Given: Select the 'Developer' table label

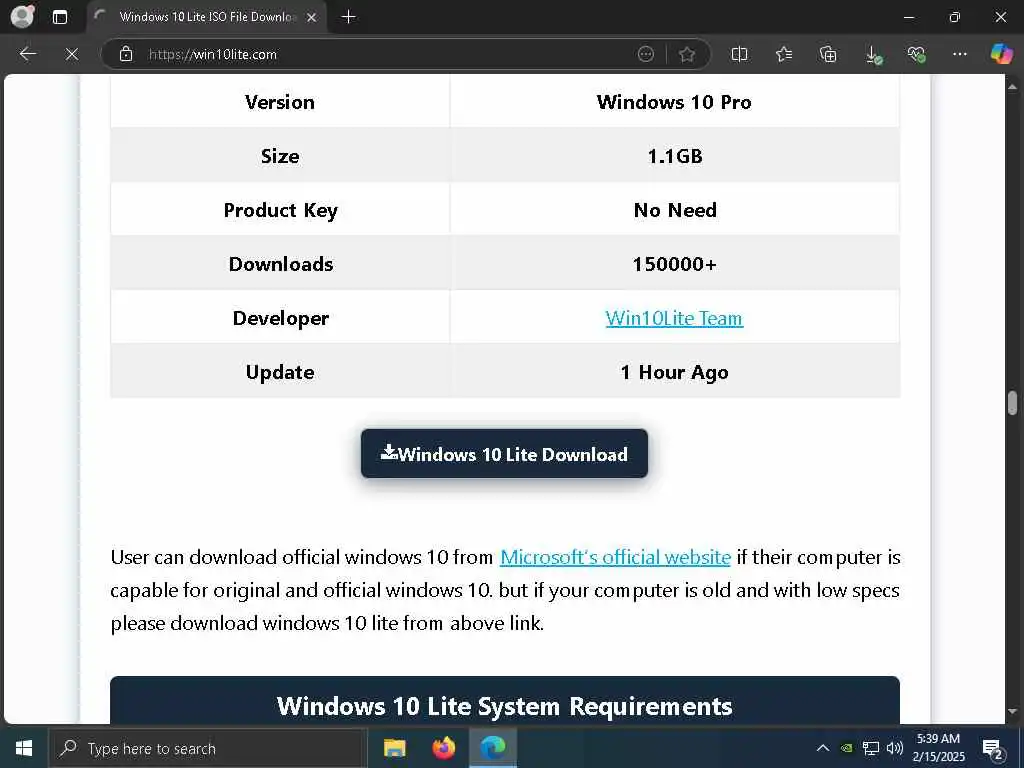Looking at the screenshot, I should coord(281,318).
